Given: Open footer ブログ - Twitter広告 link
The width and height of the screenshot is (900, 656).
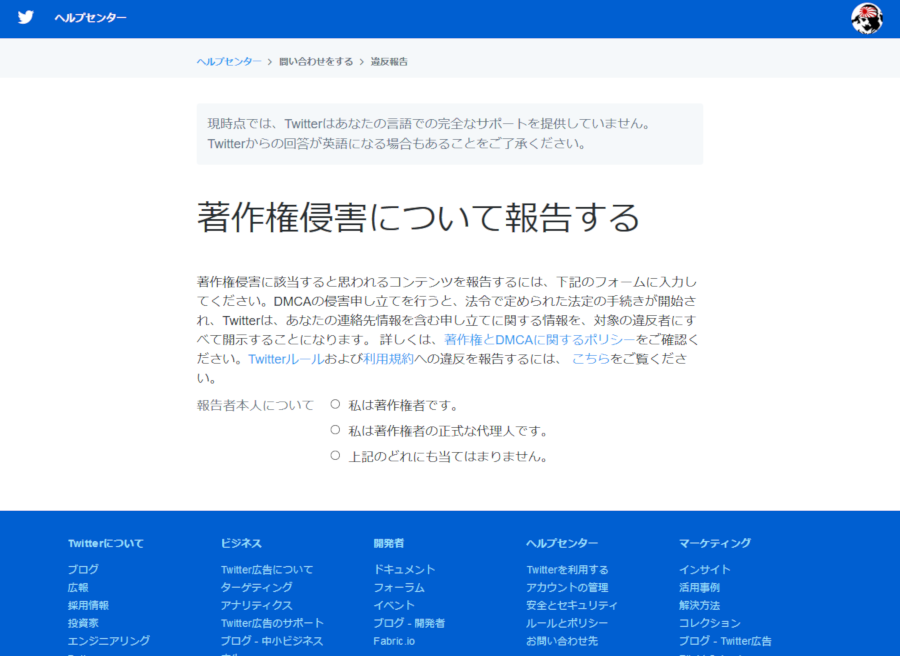Looking at the screenshot, I should click(726, 641).
